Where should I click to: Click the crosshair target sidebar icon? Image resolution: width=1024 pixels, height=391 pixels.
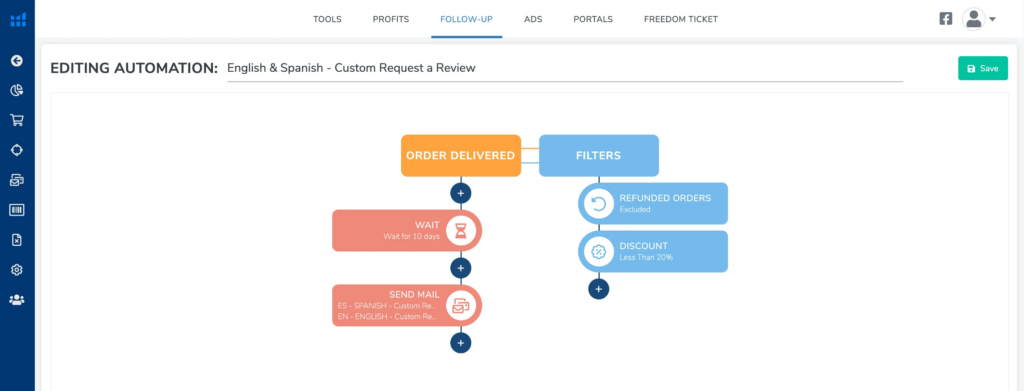click(17, 150)
